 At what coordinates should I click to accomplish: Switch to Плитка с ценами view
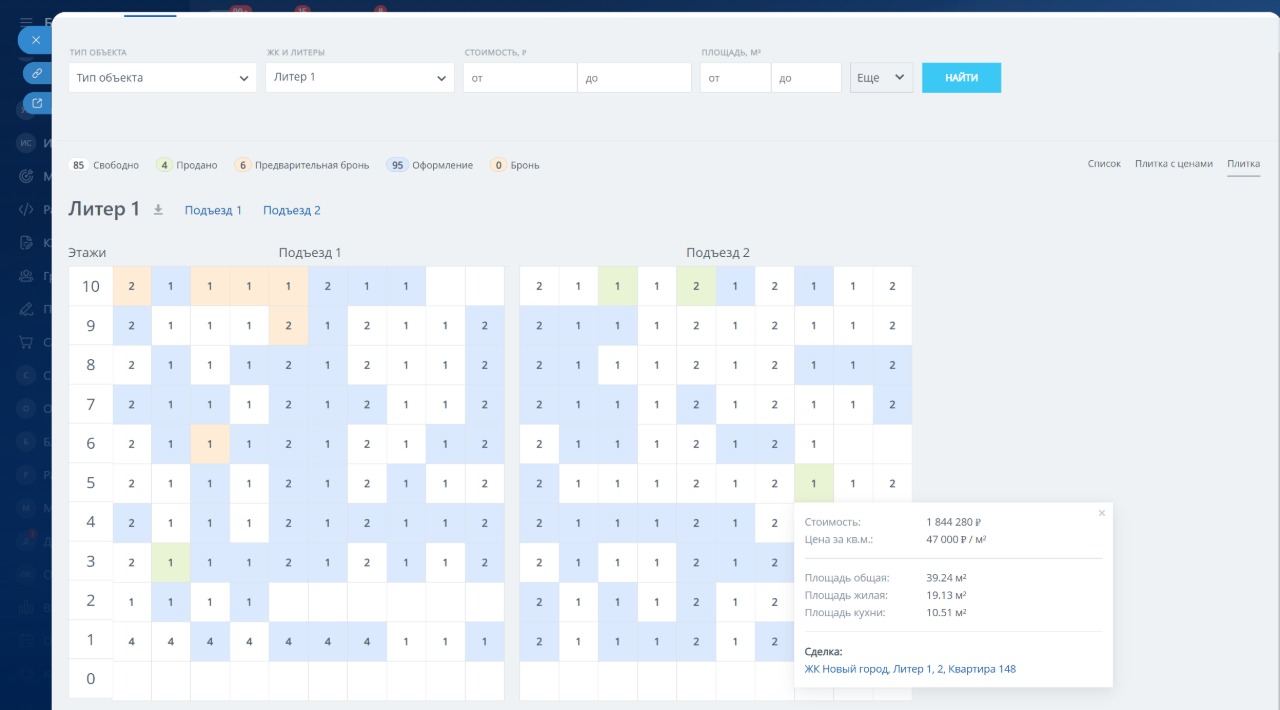click(x=1173, y=164)
